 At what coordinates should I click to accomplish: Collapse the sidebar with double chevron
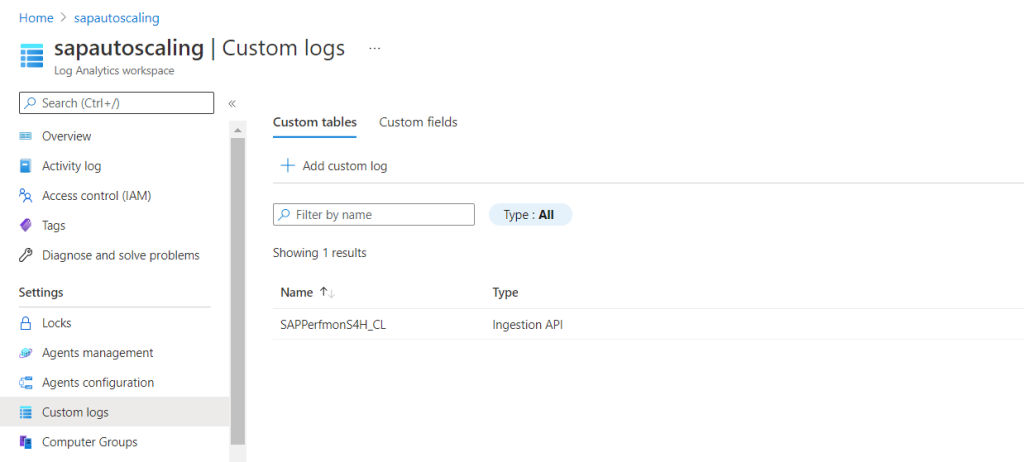(231, 103)
